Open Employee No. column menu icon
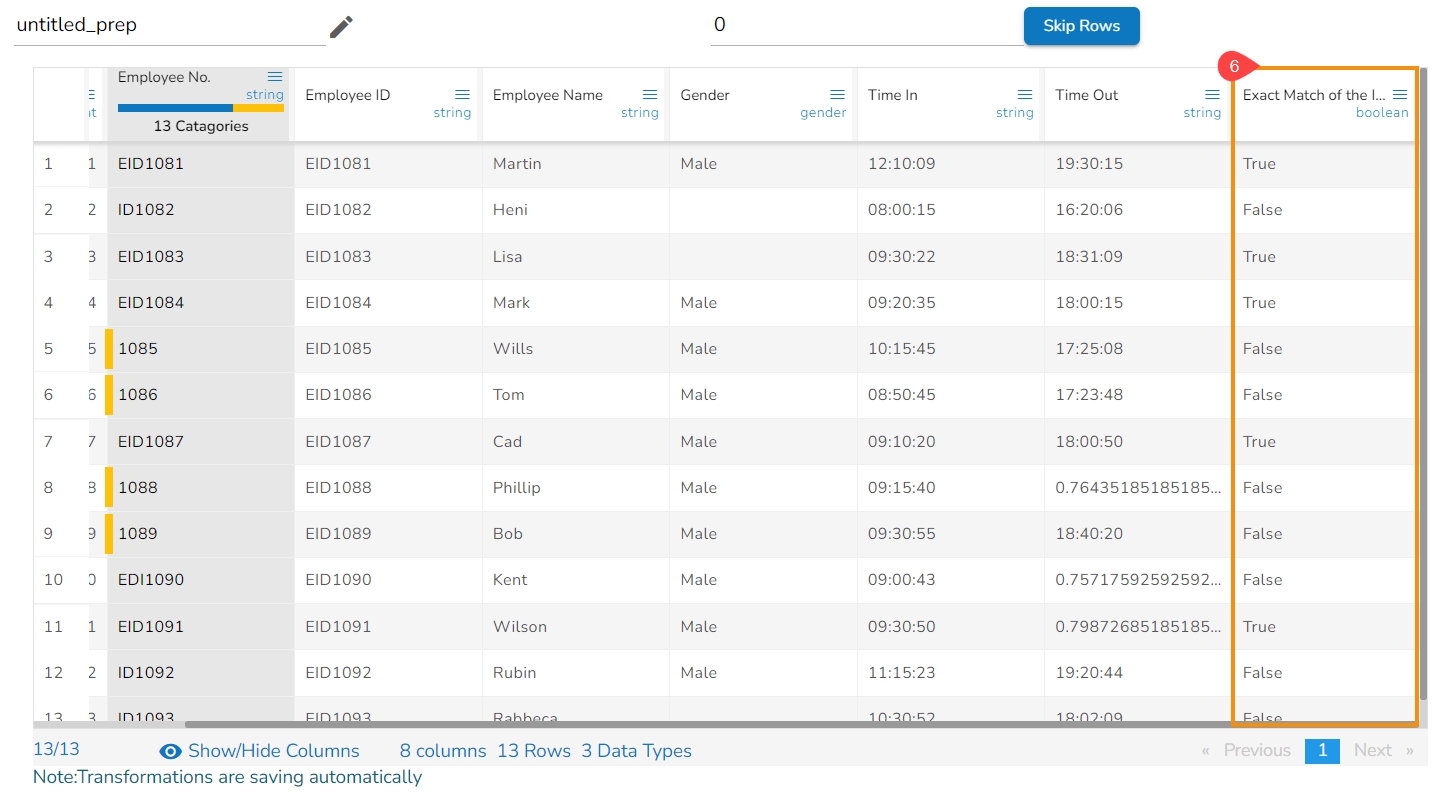1438x799 pixels. coord(275,77)
